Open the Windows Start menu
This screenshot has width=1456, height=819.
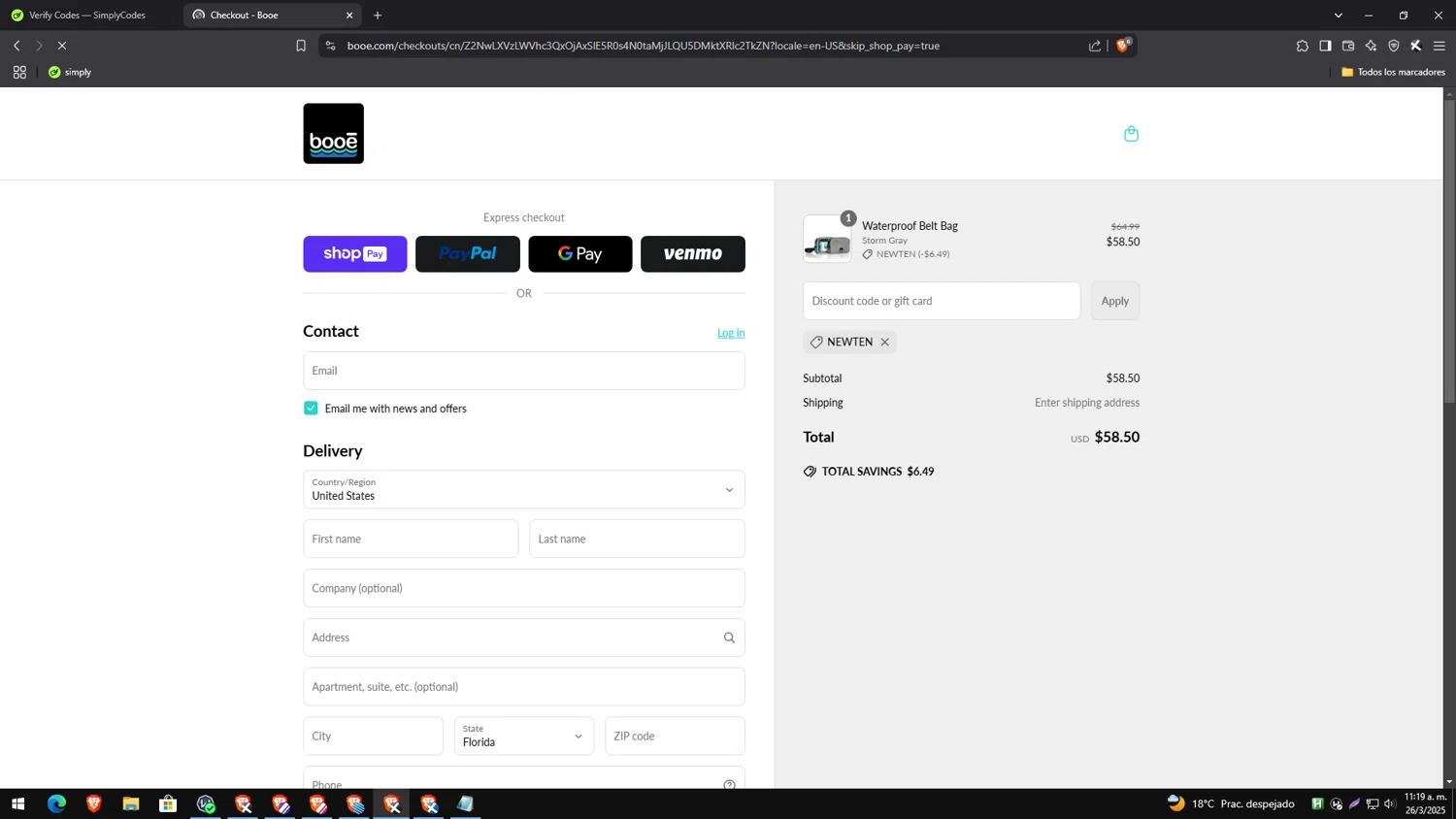(x=17, y=803)
